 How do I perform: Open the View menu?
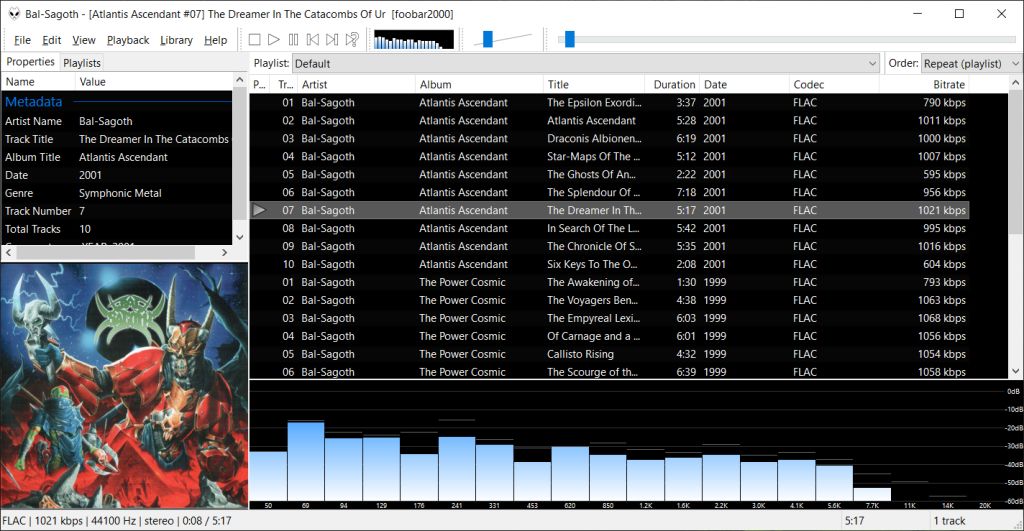tap(84, 40)
